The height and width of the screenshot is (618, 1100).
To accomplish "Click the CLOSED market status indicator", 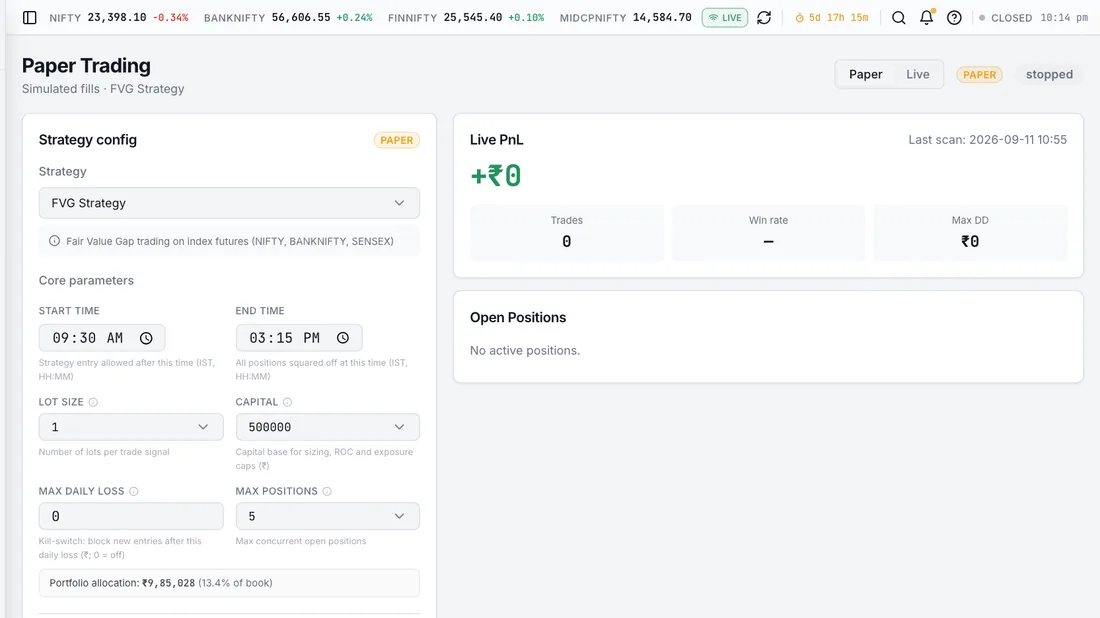I will (1005, 18).
